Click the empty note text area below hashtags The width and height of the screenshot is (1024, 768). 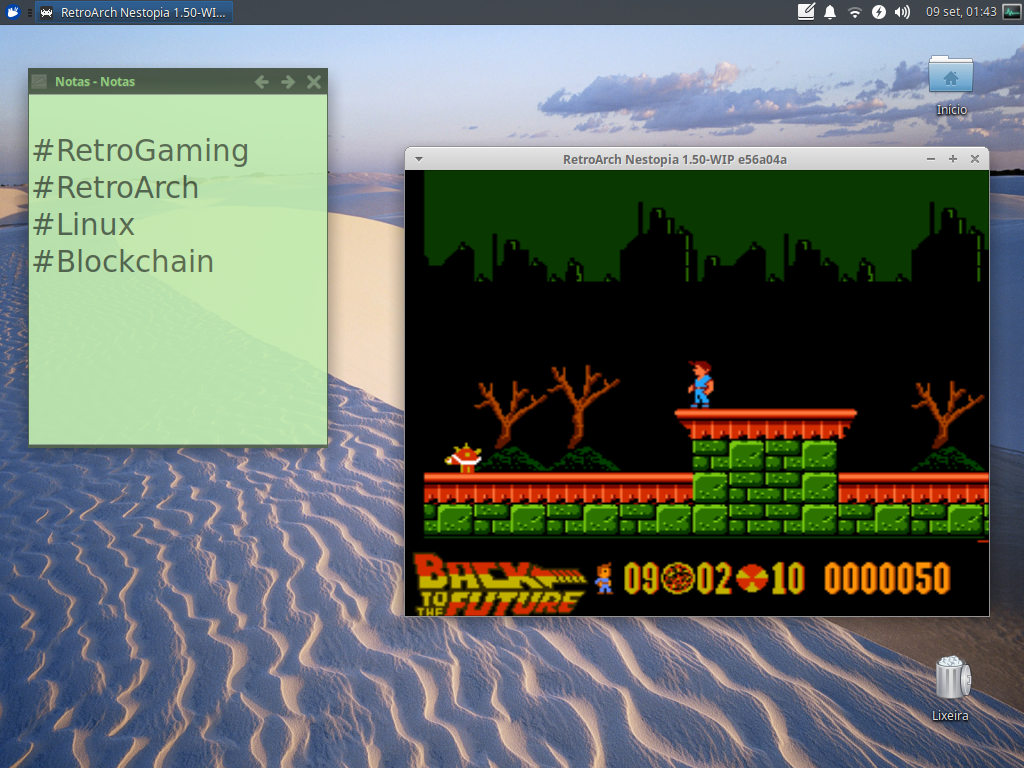click(178, 359)
